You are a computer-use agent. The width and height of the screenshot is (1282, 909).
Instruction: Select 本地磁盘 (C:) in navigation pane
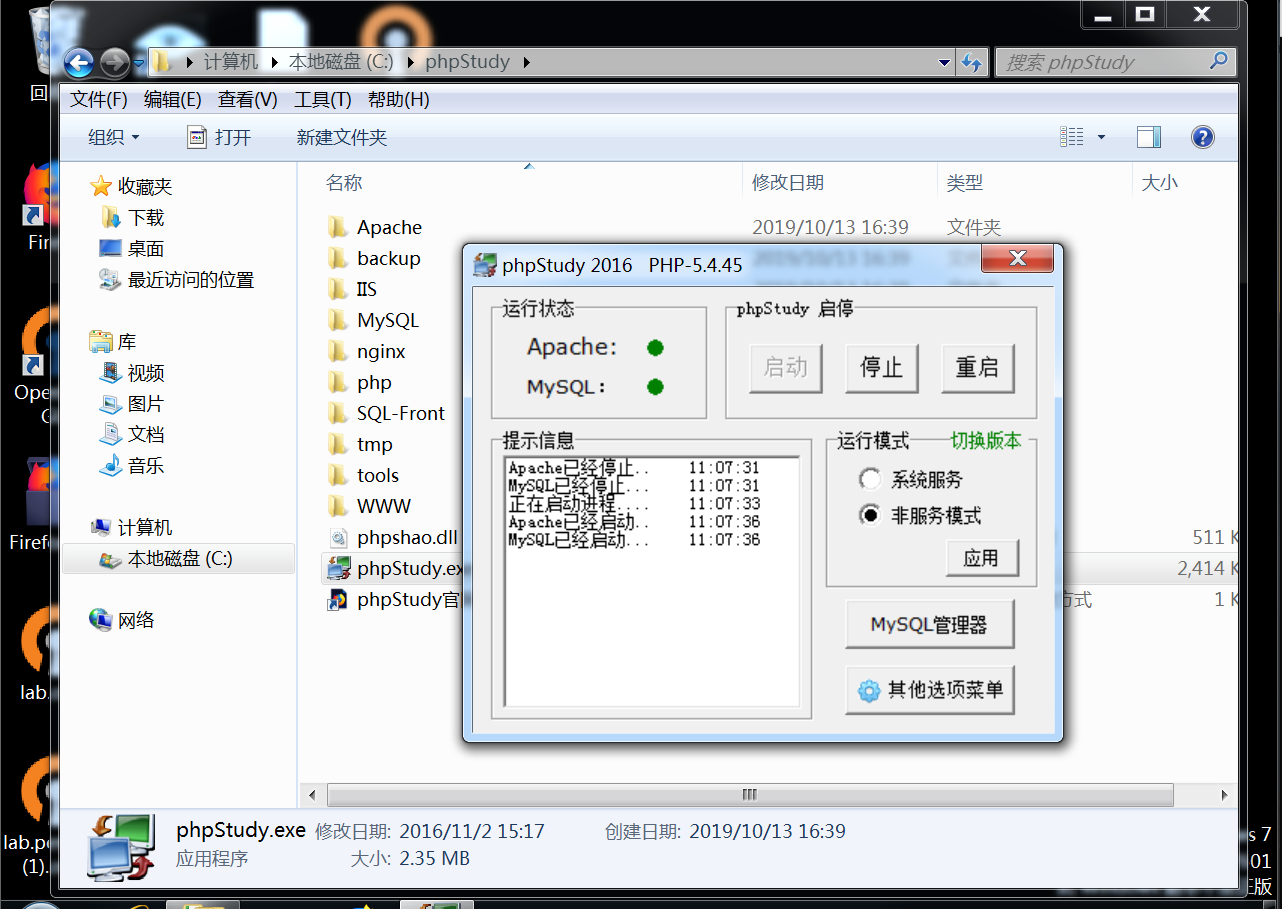(x=179, y=559)
